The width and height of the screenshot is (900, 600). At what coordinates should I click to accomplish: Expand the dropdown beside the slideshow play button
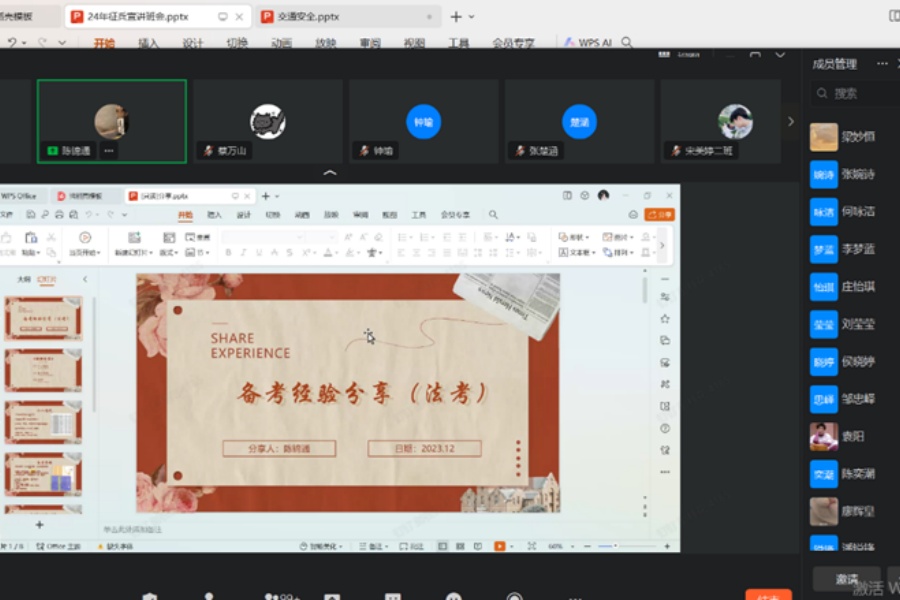[511, 544]
